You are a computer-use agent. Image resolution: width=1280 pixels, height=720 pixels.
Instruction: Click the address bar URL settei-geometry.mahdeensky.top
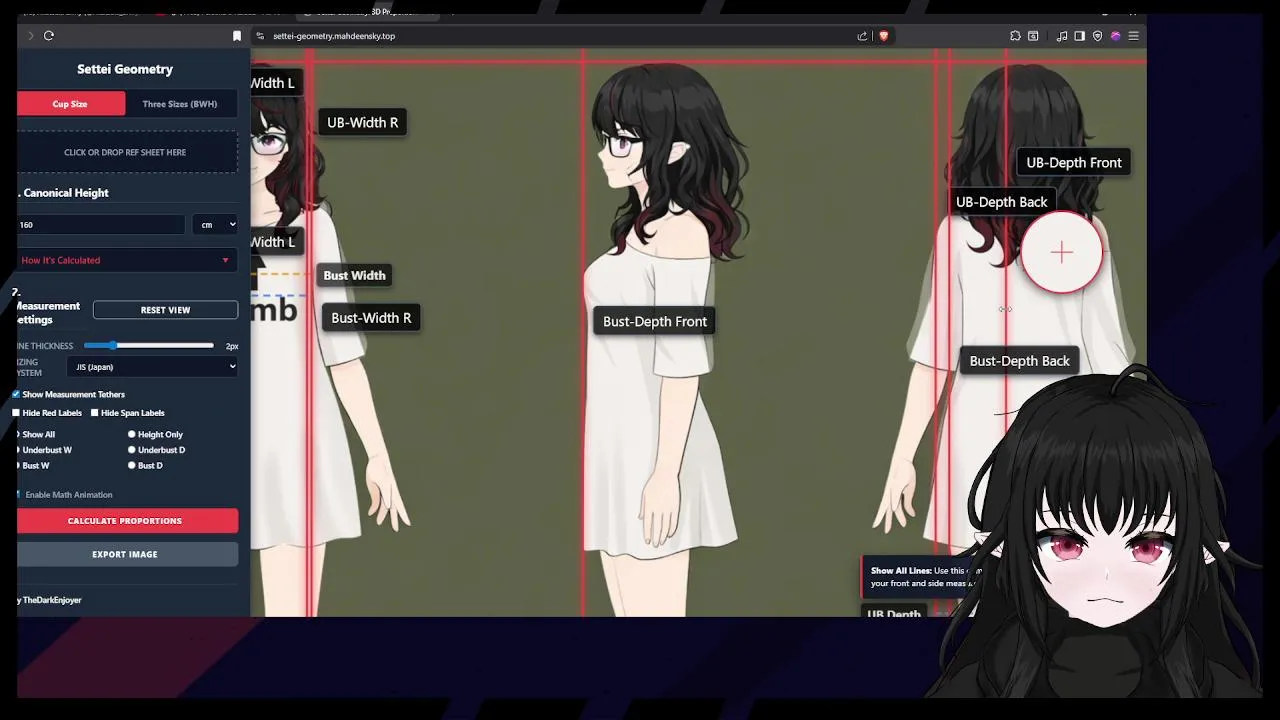334,36
